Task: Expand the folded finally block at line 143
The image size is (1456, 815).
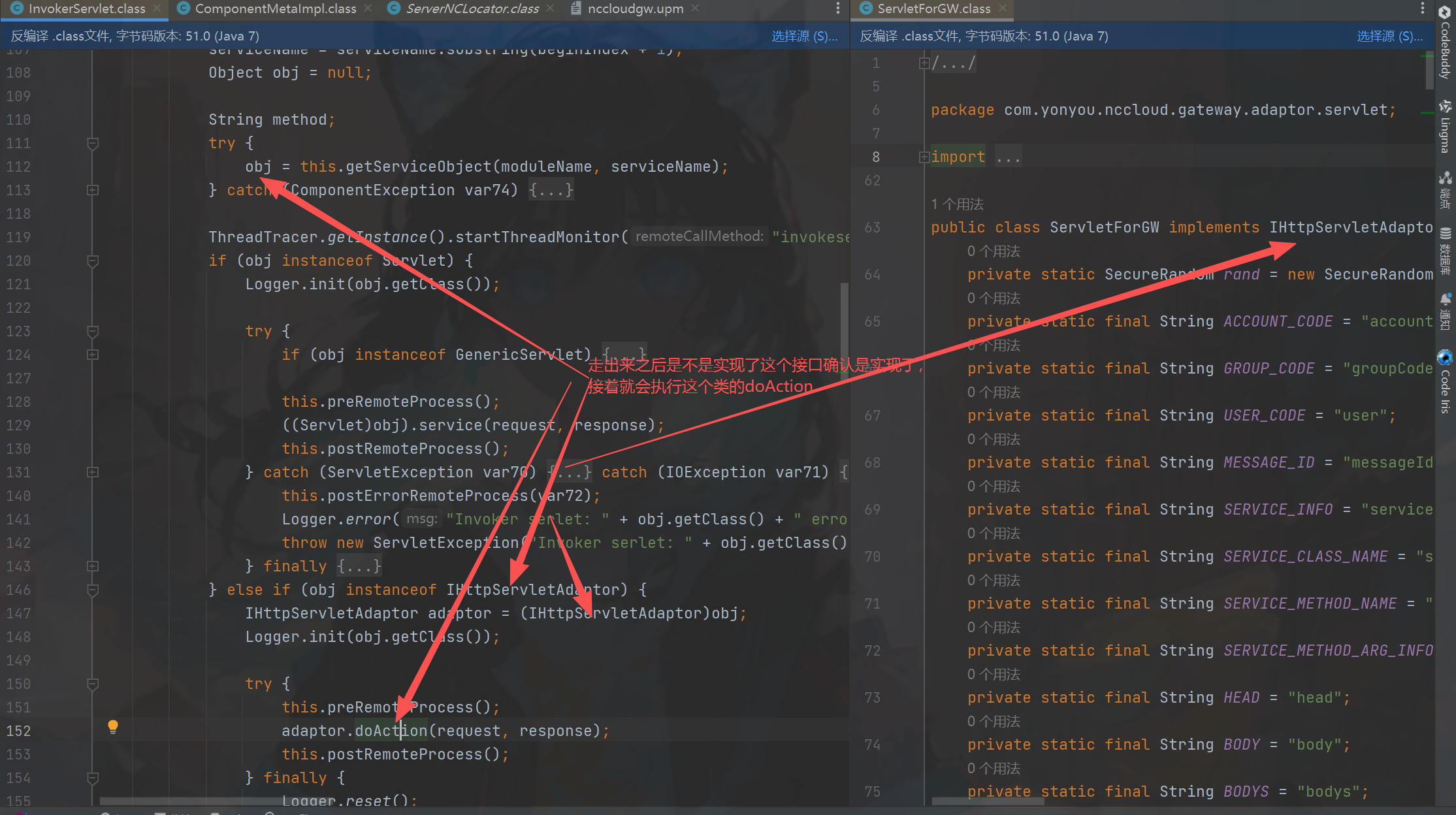Action: 93,566
